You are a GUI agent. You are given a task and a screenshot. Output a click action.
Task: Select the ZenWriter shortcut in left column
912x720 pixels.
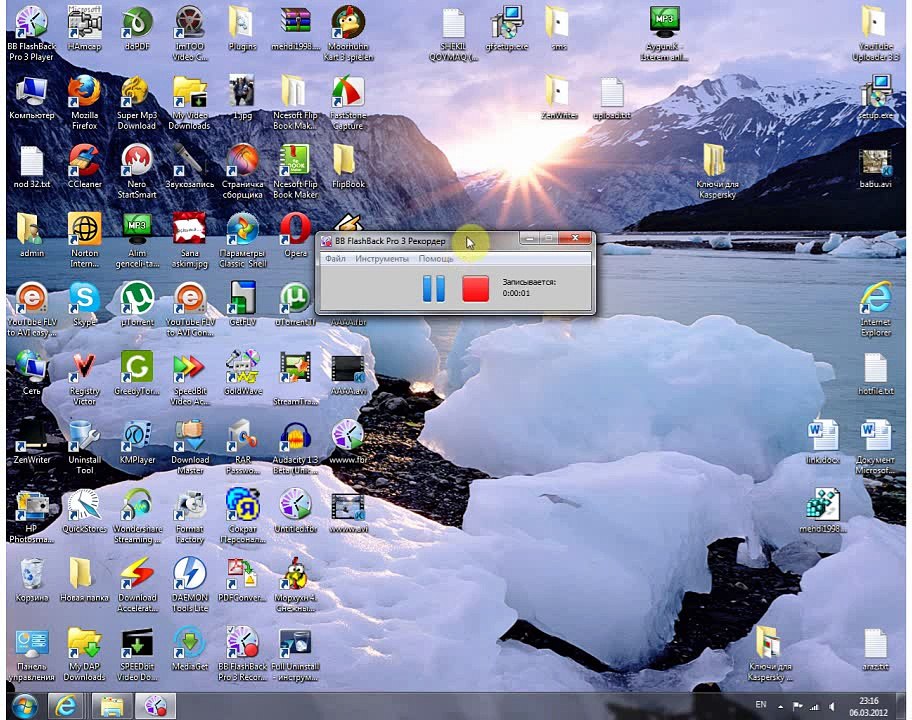point(31,442)
